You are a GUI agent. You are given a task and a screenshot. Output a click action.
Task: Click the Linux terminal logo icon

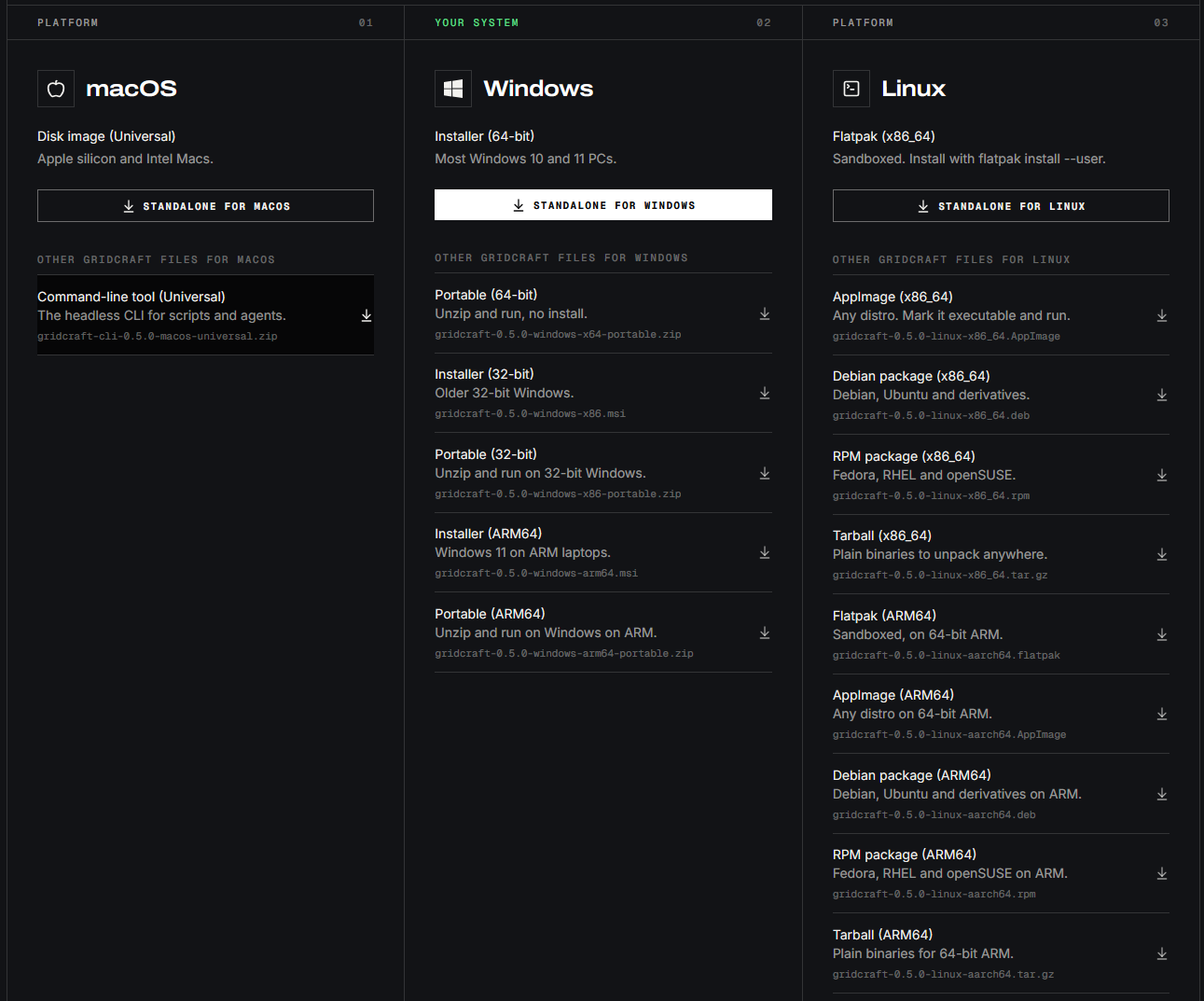[851, 89]
